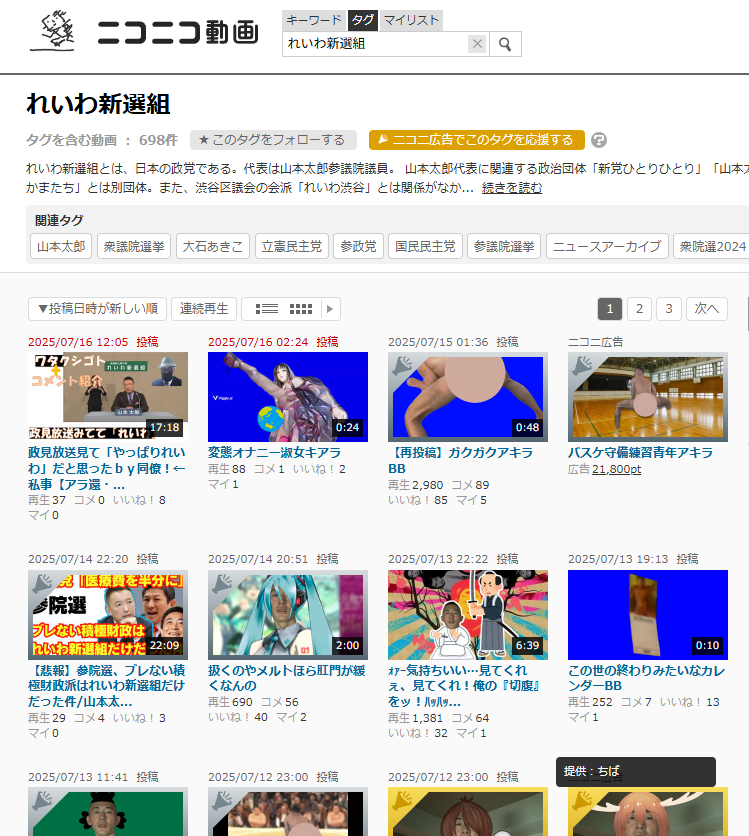The height and width of the screenshot is (836, 749).
Task: Click megaphone badge on 参院選 thumbnail
Action: point(42,584)
